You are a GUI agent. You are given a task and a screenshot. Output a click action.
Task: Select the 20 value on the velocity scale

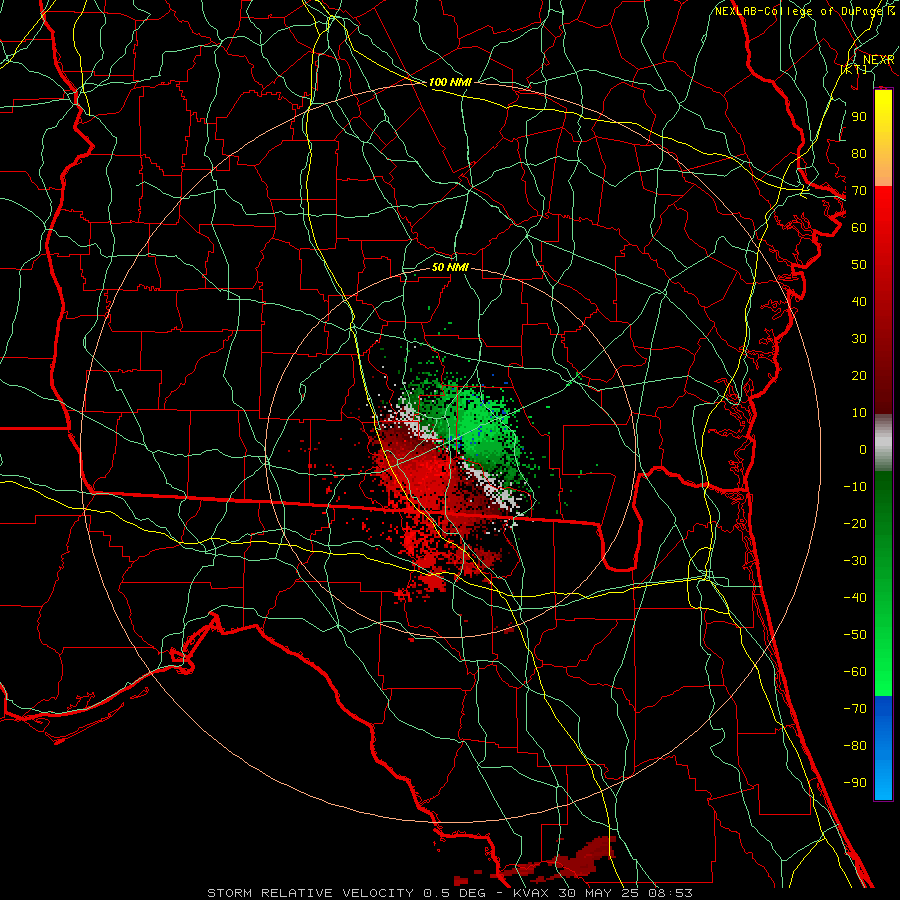pyautogui.click(x=859, y=375)
